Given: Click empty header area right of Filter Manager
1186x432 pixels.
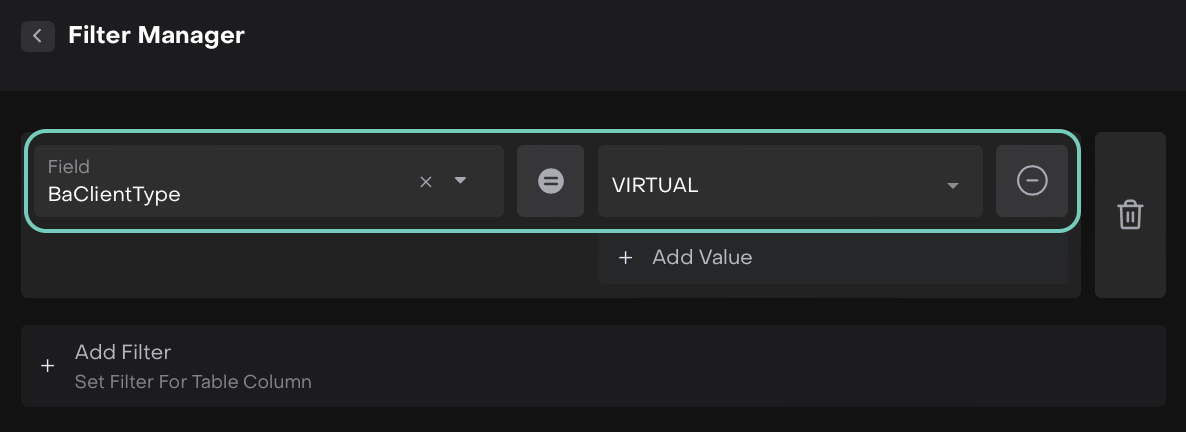Looking at the screenshot, I should pyautogui.click(x=700, y=40).
